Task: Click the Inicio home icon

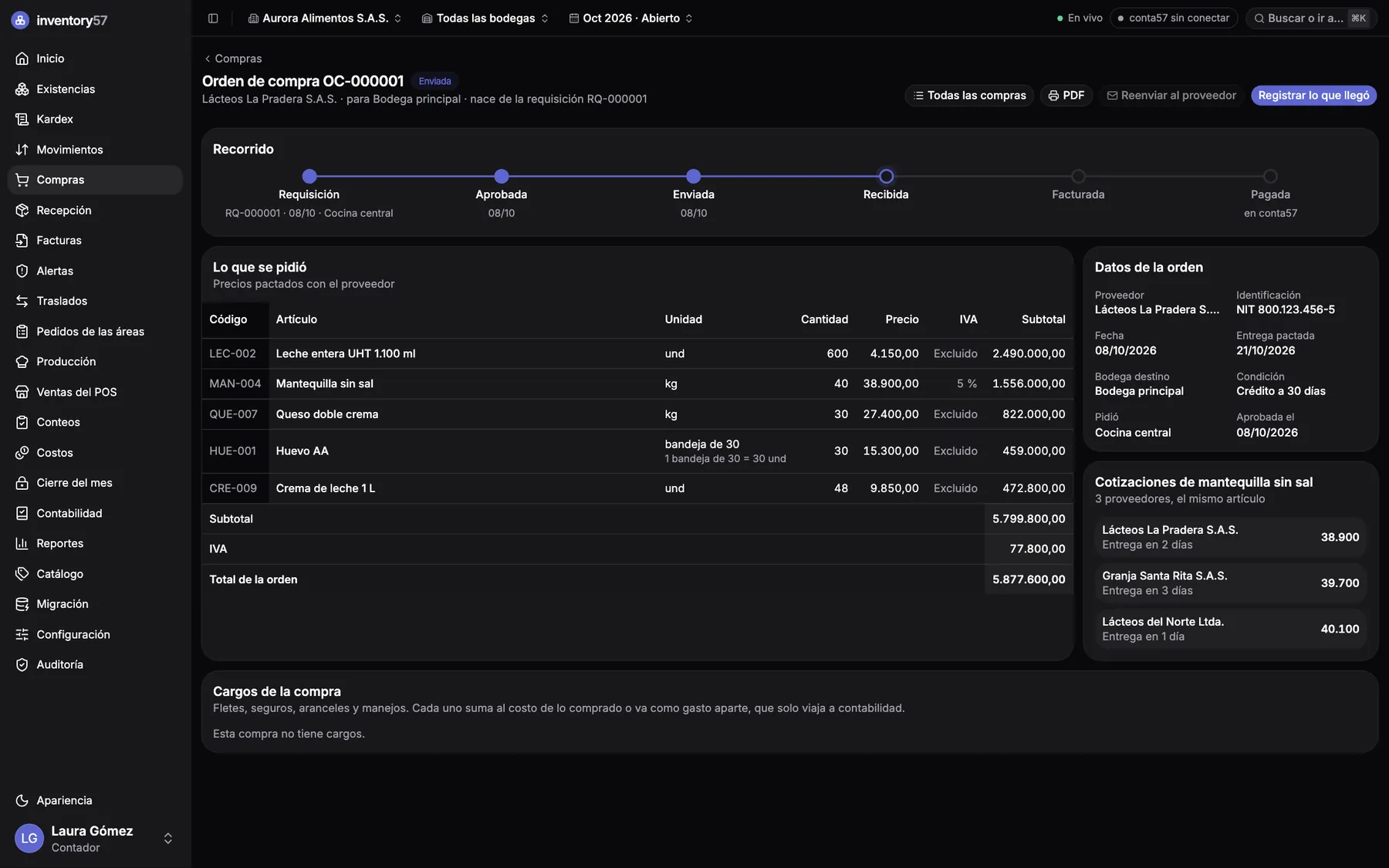Action: point(22,59)
